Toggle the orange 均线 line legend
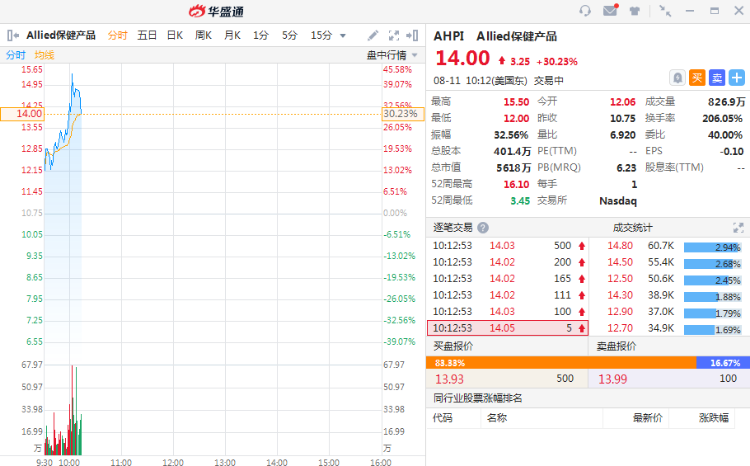The image size is (750, 466). (44, 55)
